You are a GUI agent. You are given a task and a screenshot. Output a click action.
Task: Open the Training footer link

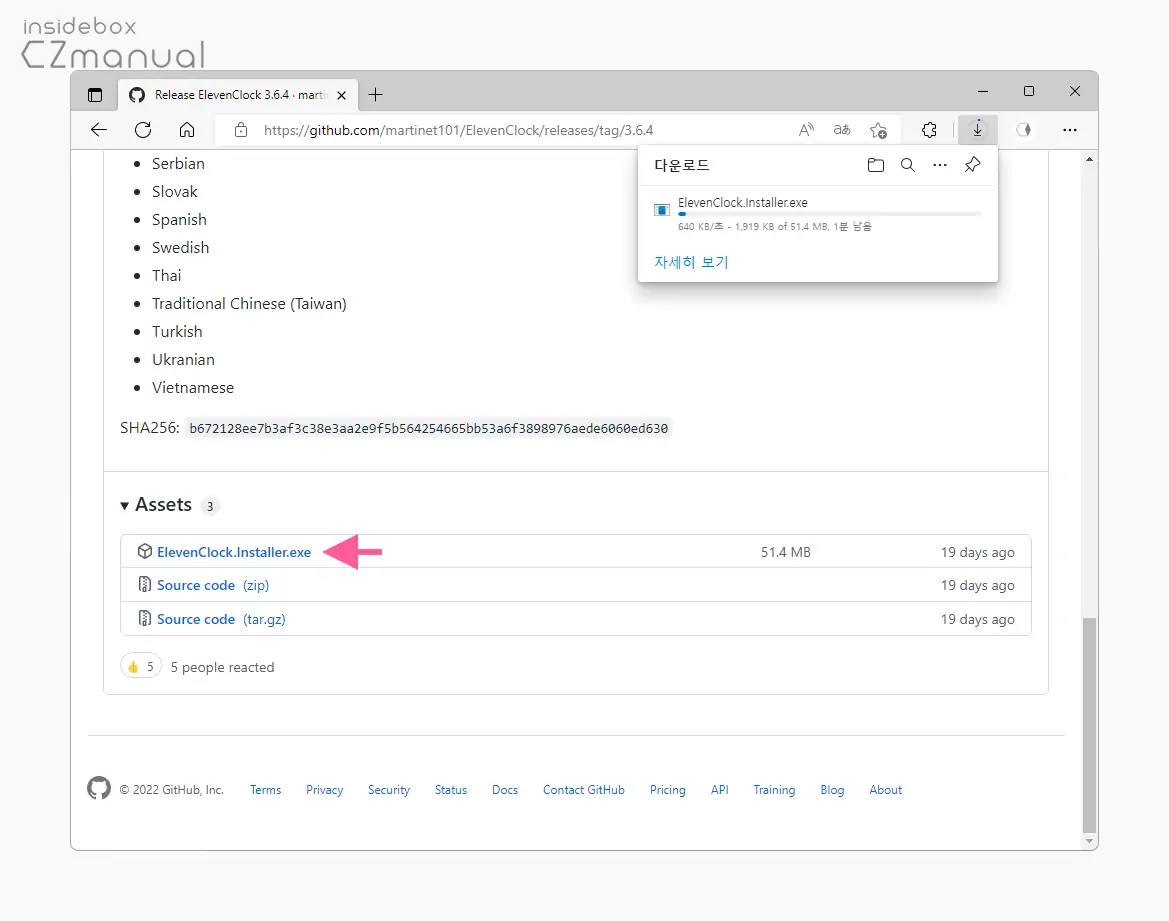coord(774,790)
